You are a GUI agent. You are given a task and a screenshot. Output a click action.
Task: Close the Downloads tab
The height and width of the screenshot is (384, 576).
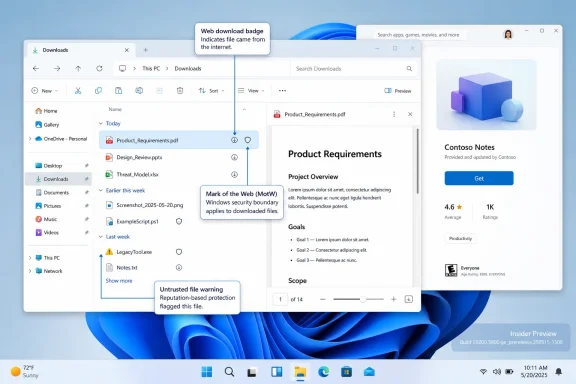click(126, 50)
